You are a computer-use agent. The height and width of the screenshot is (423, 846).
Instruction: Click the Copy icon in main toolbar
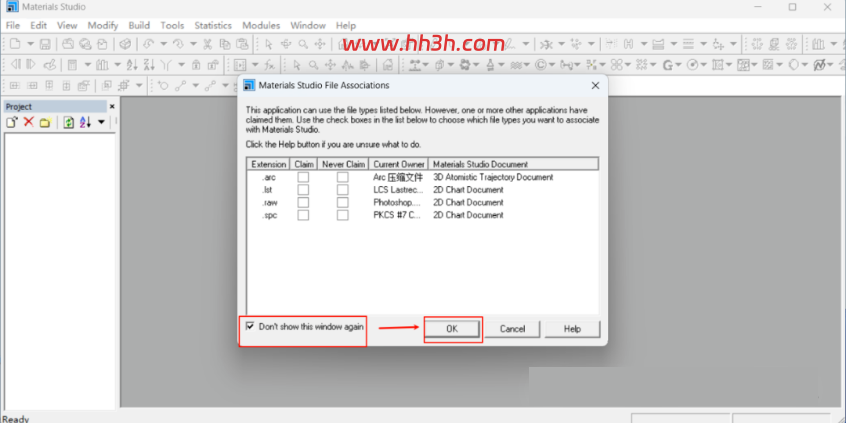click(x=225, y=44)
